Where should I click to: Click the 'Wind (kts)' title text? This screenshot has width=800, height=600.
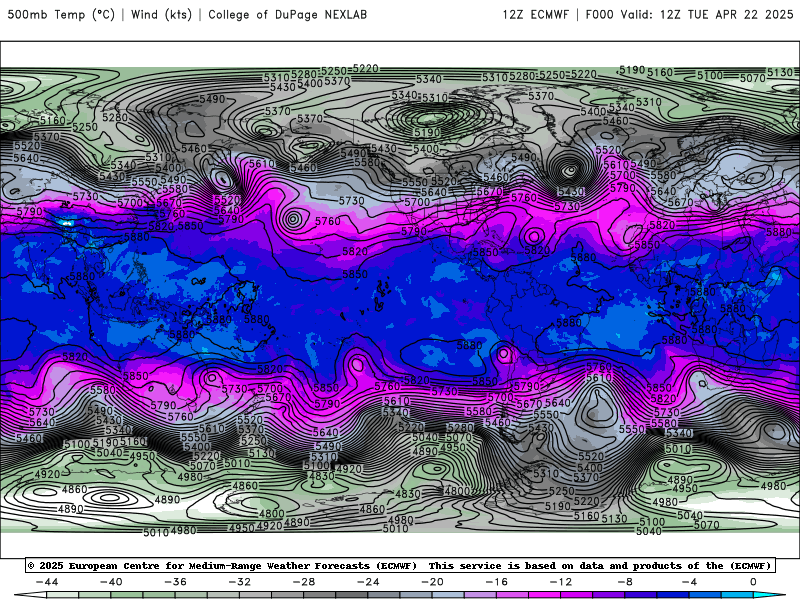tap(161, 14)
